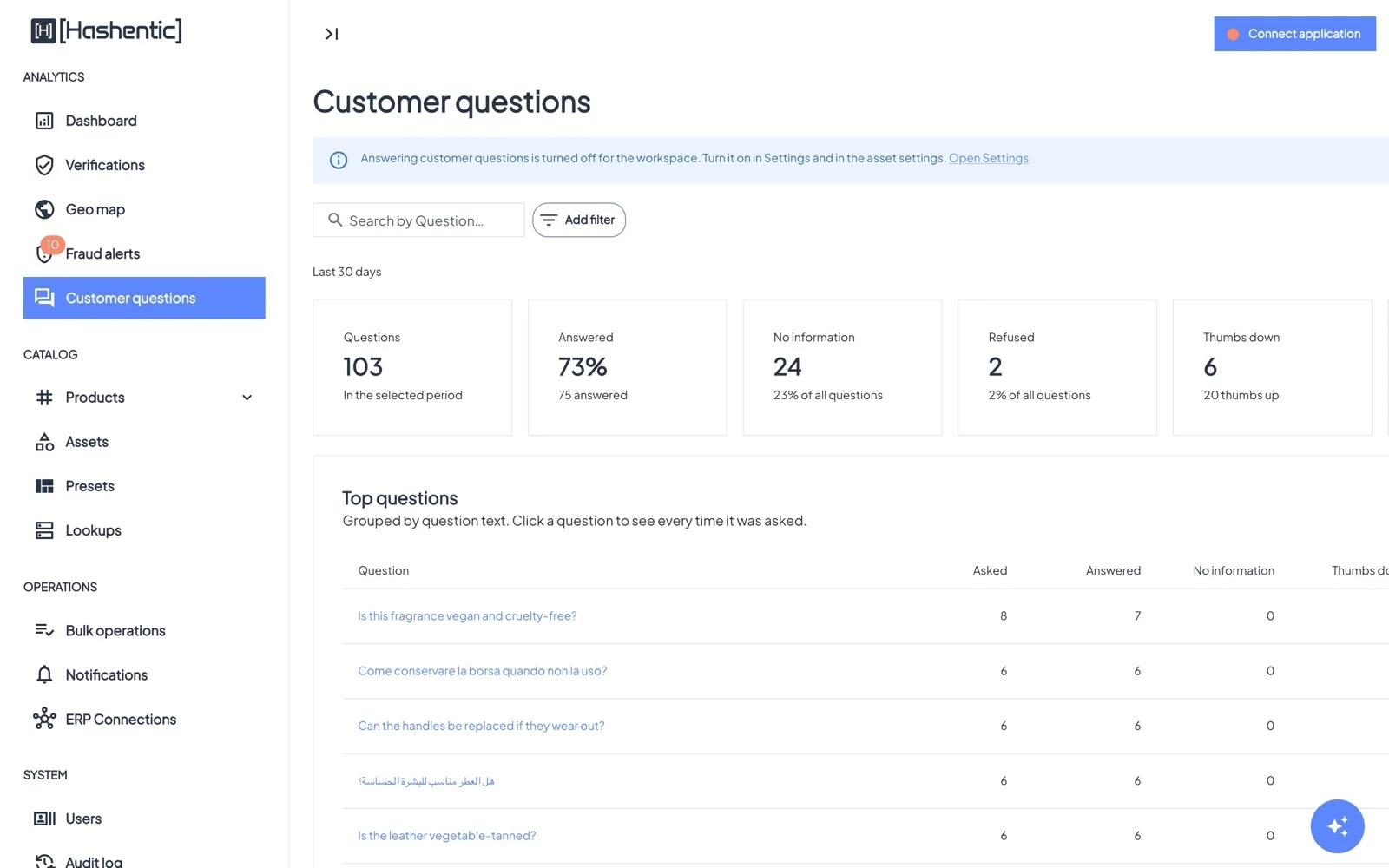
Task: Click the Asked column header
Action: (x=990, y=570)
